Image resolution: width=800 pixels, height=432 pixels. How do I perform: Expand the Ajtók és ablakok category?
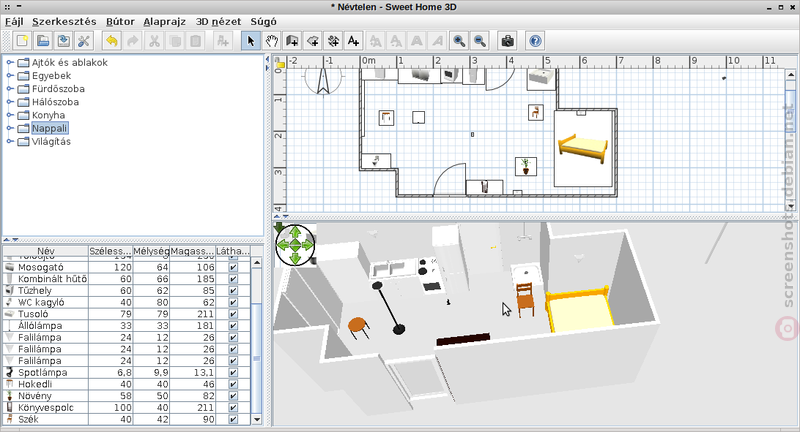(x=10, y=63)
